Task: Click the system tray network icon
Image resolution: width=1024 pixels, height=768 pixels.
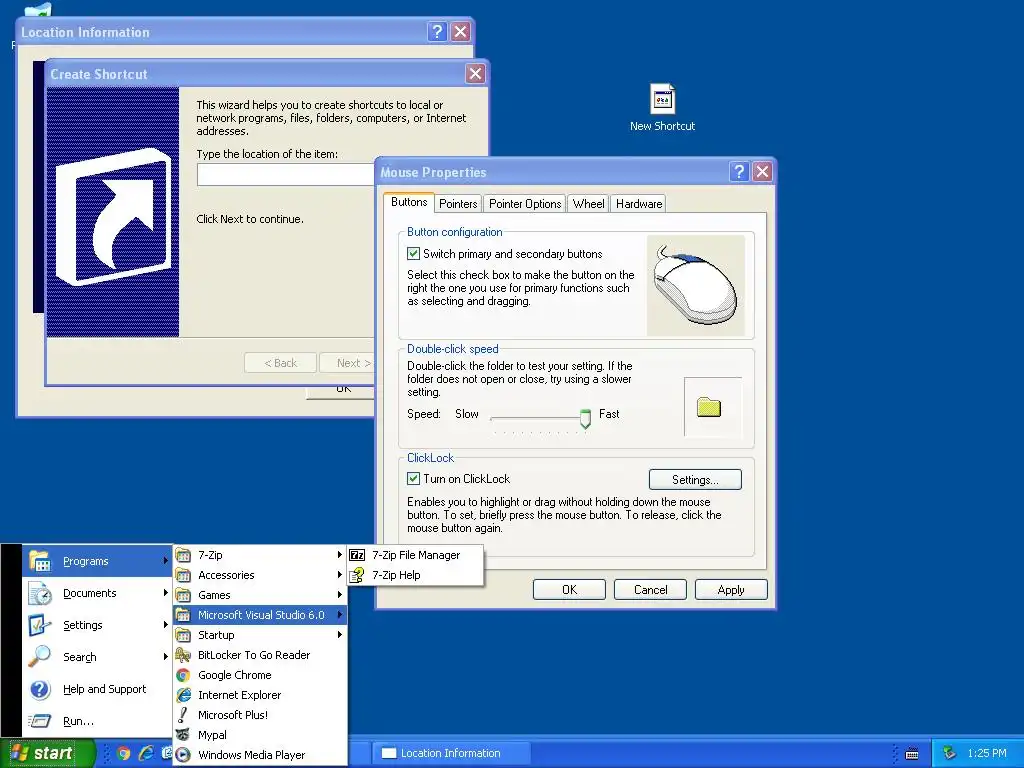Action: (x=950, y=753)
